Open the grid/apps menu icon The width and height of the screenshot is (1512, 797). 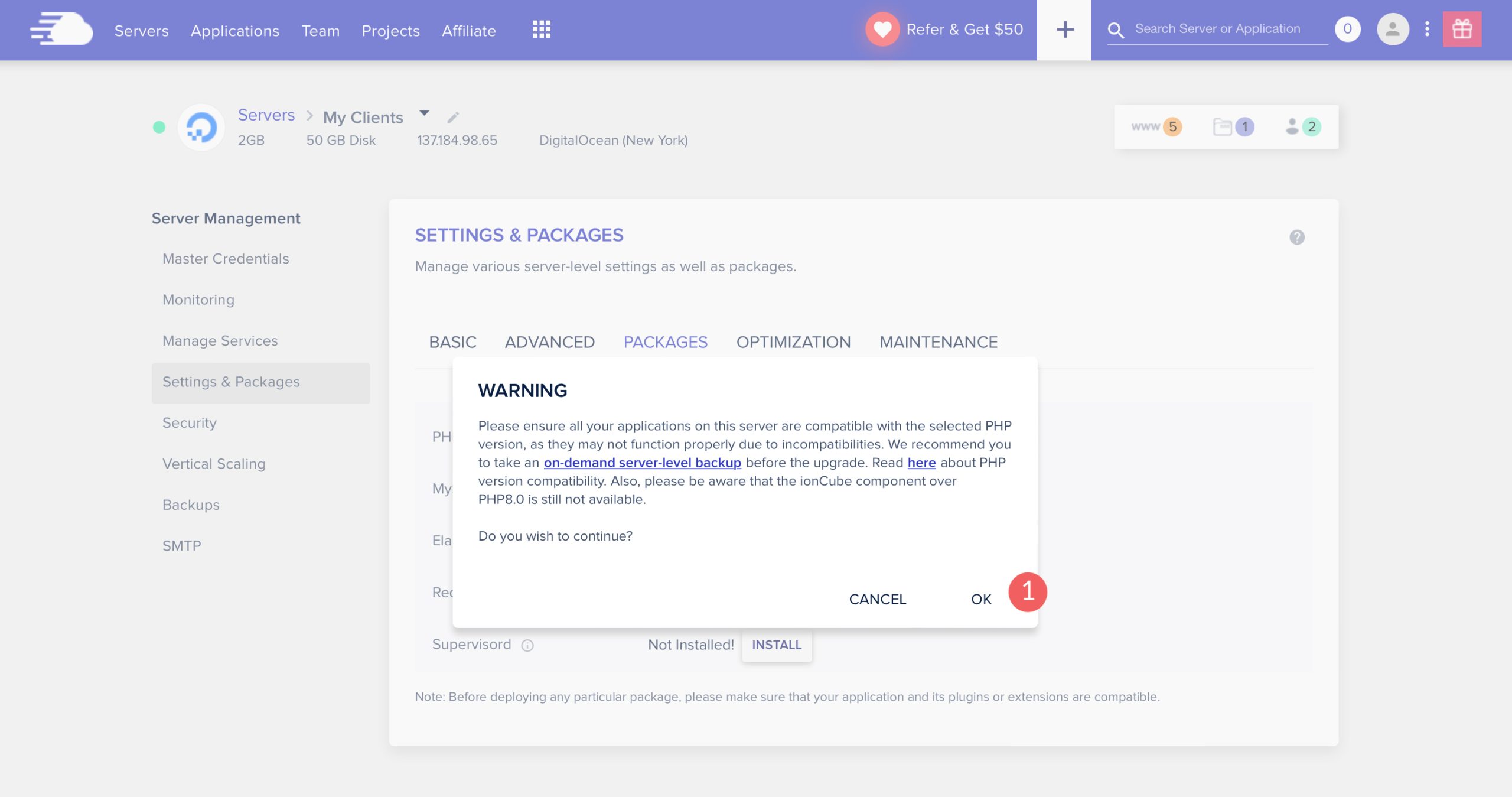pyautogui.click(x=540, y=29)
